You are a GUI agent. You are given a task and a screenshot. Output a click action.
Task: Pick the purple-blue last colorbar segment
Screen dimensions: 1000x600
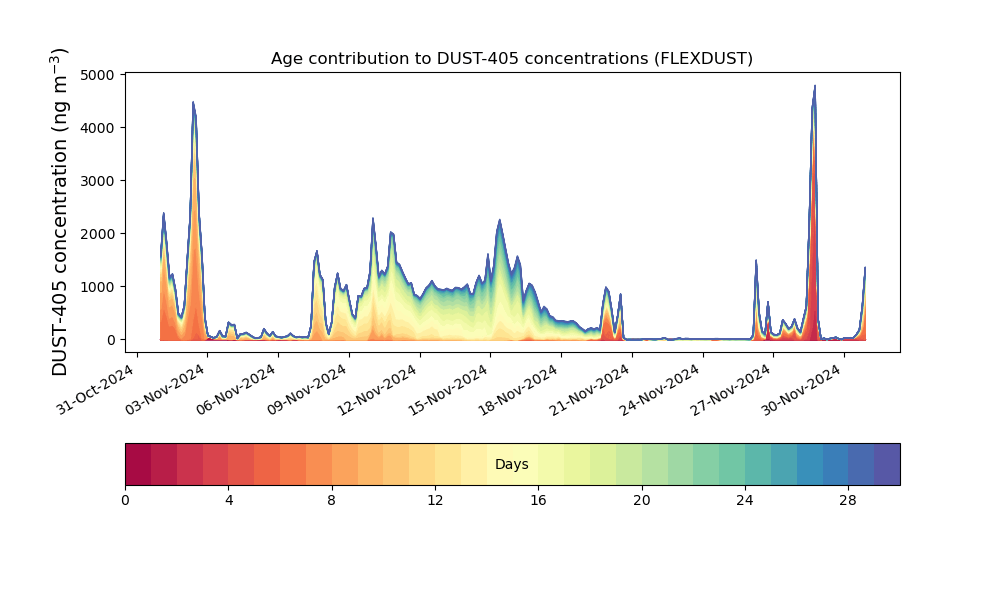click(x=887, y=464)
